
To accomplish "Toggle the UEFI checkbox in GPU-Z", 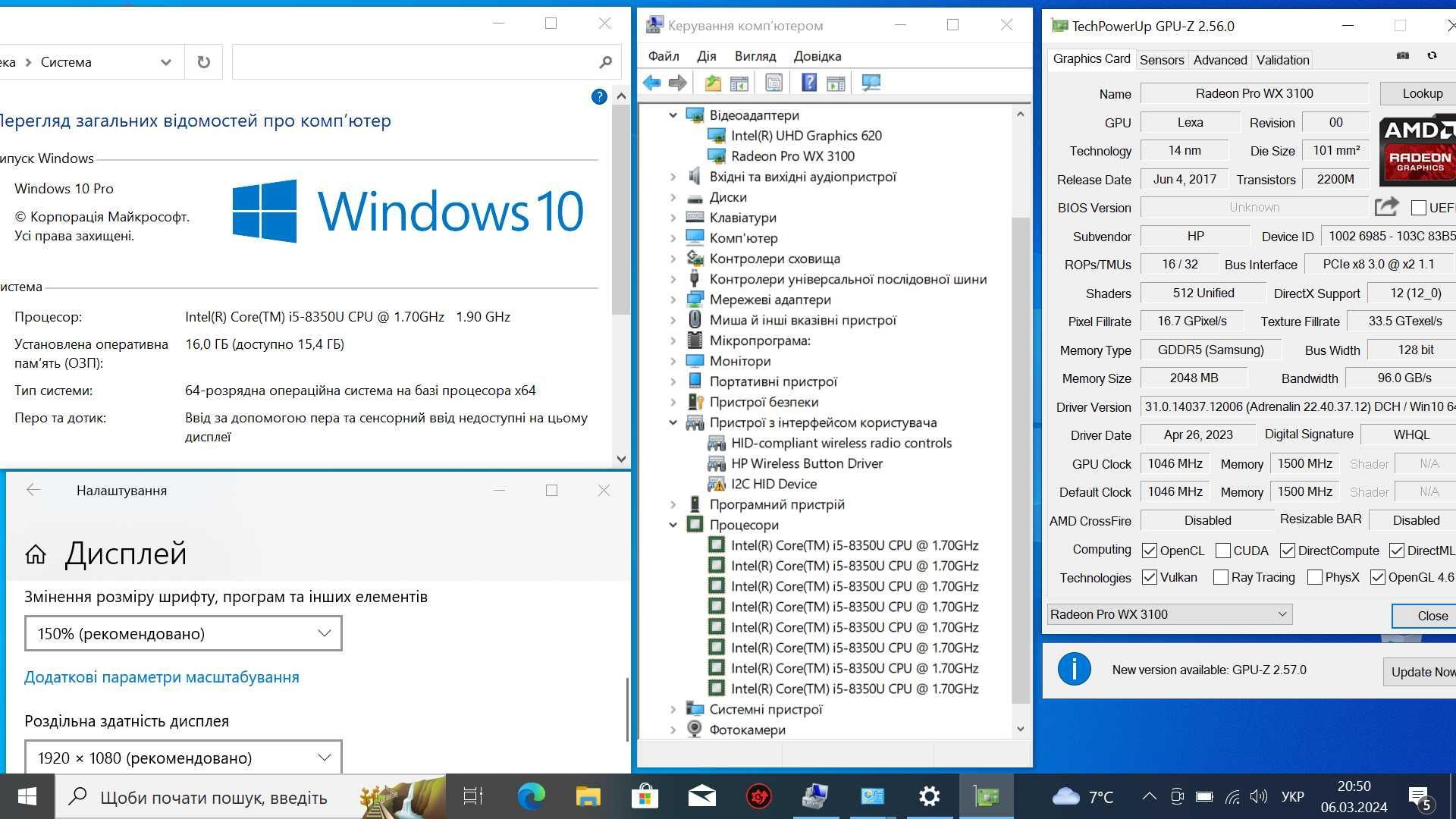I will tap(1418, 208).
